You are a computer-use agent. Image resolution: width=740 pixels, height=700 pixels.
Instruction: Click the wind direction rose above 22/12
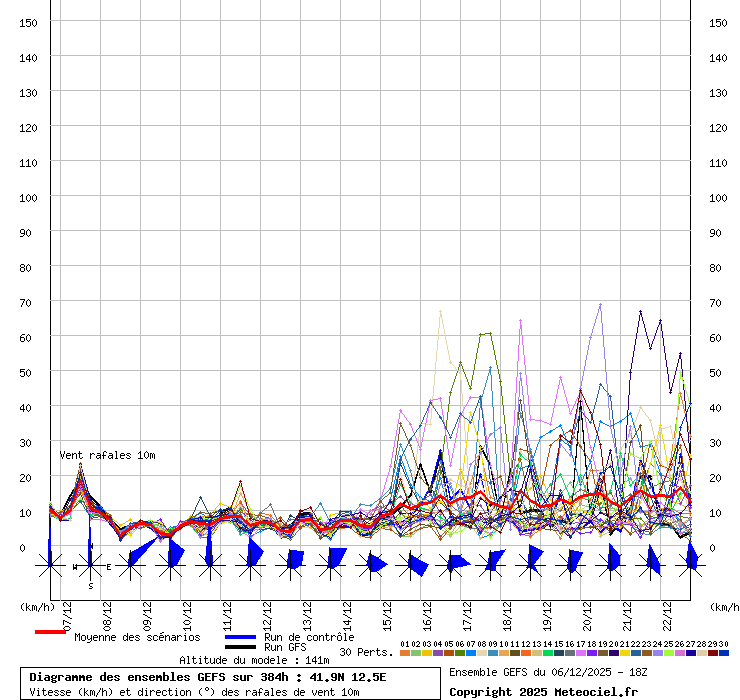[650, 565]
